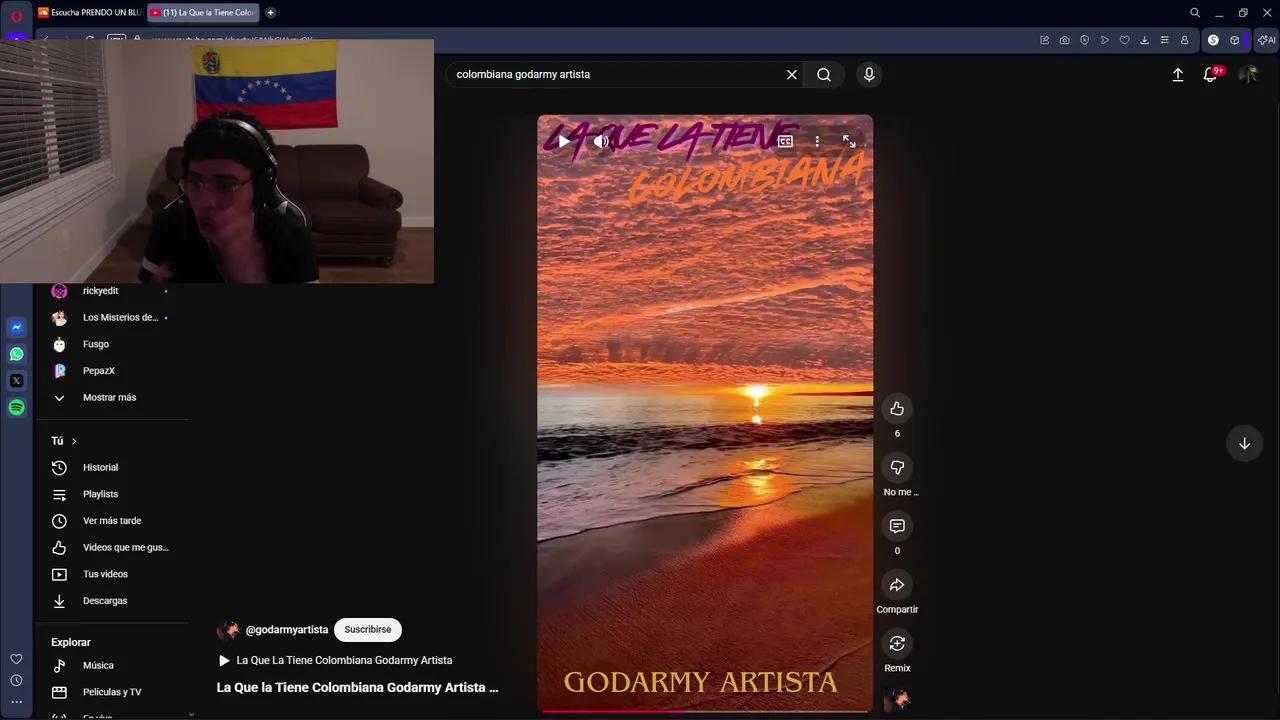Screen dimensions: 1280x720
Task: Open the comments on the short
Action: pos(897,526)
